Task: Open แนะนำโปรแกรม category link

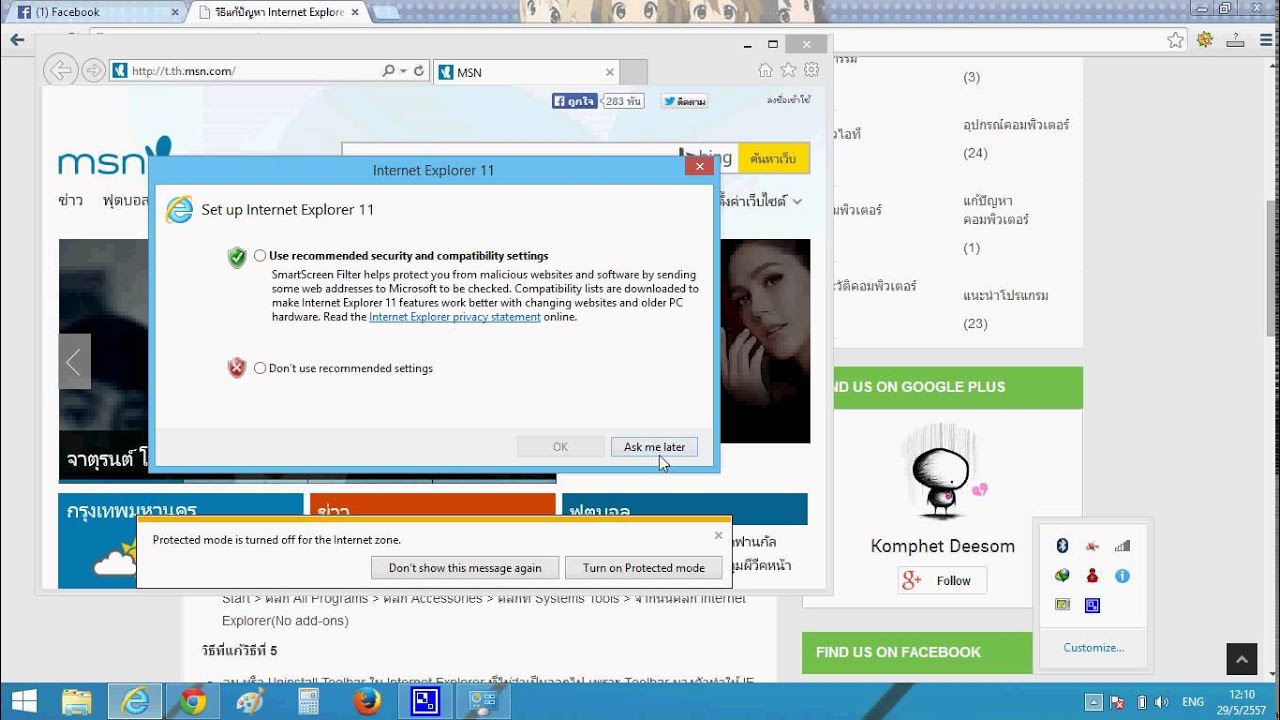Action: coord(1006,296)
